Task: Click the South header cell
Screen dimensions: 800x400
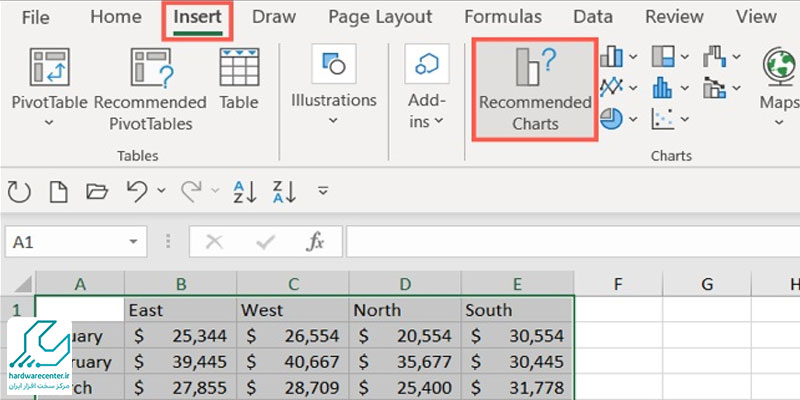Action: [x=517, y=310]
